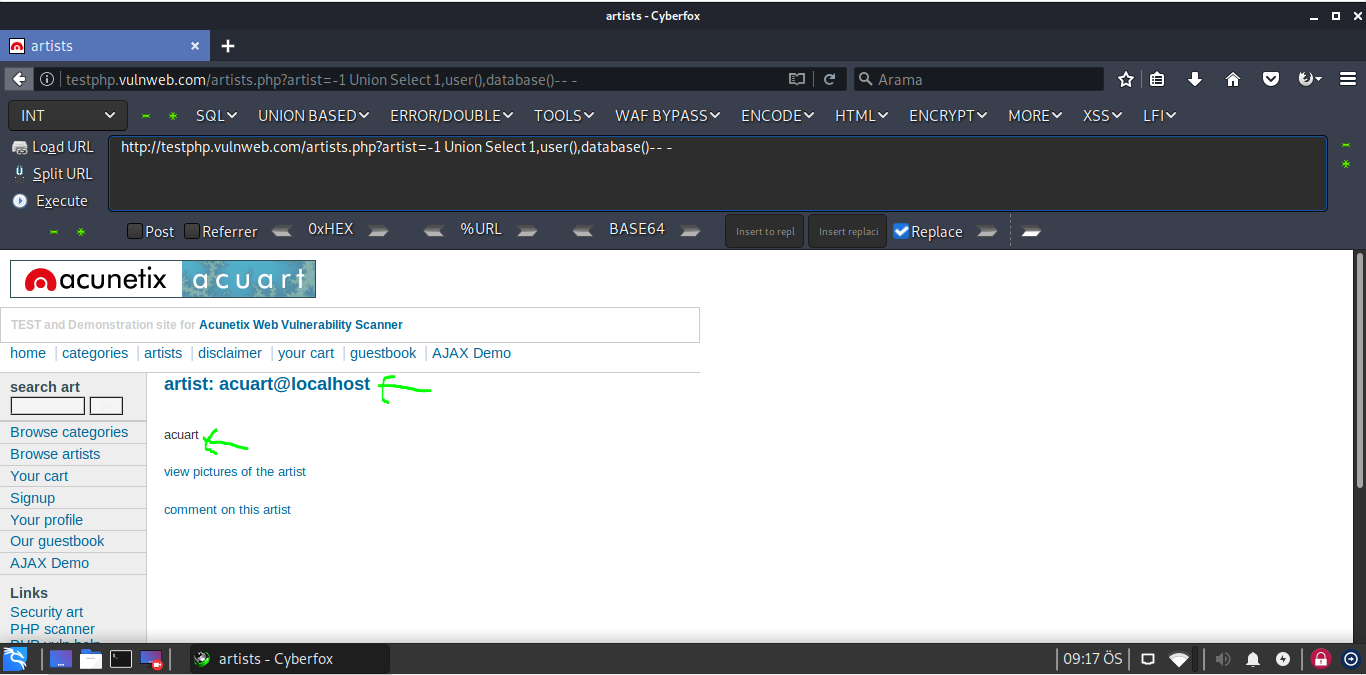
Task: Open Browse categories in sidebar
Action: point(69,432)
